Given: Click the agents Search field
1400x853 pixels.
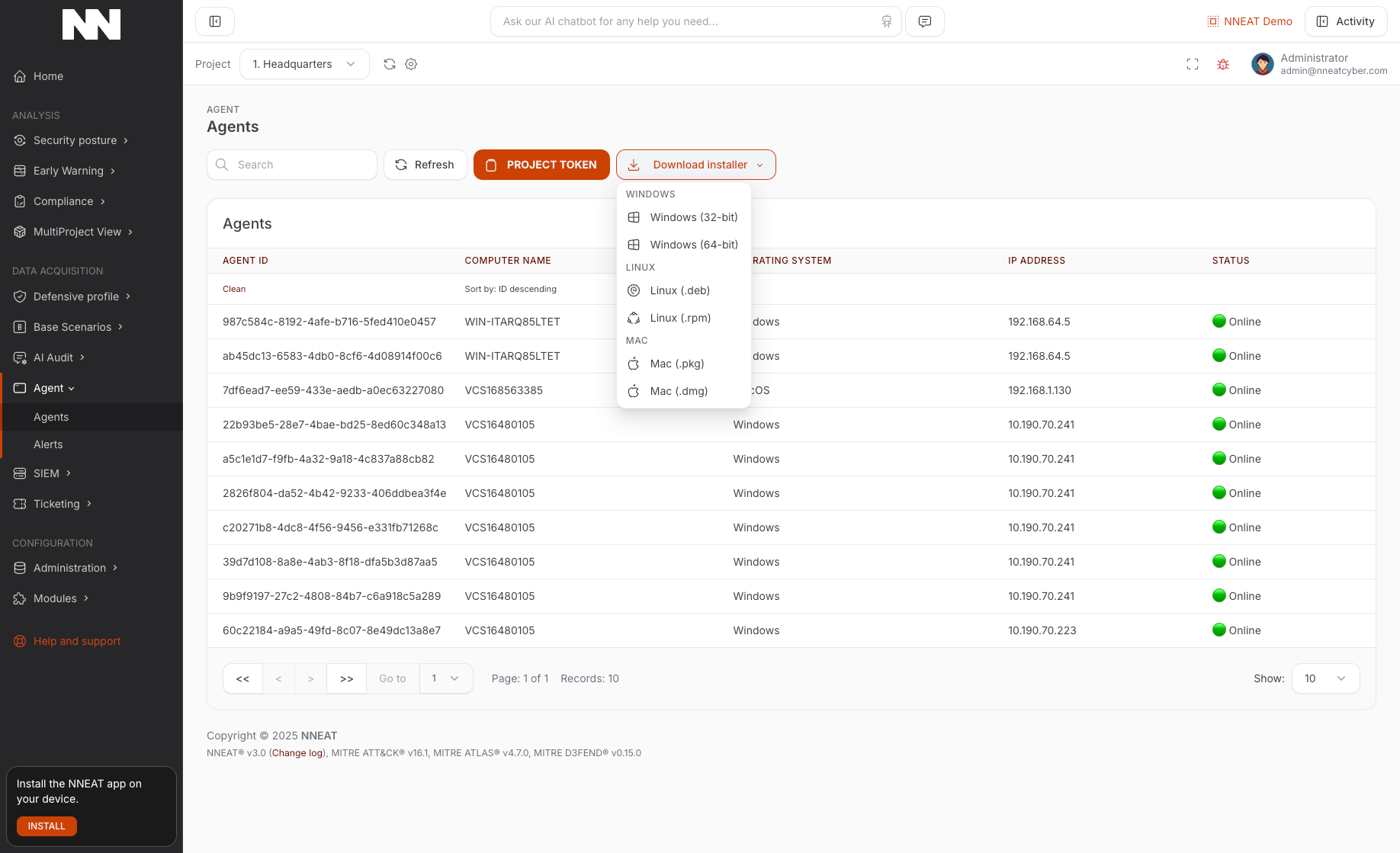Looking at the screenshot, I should coord(292,165).
